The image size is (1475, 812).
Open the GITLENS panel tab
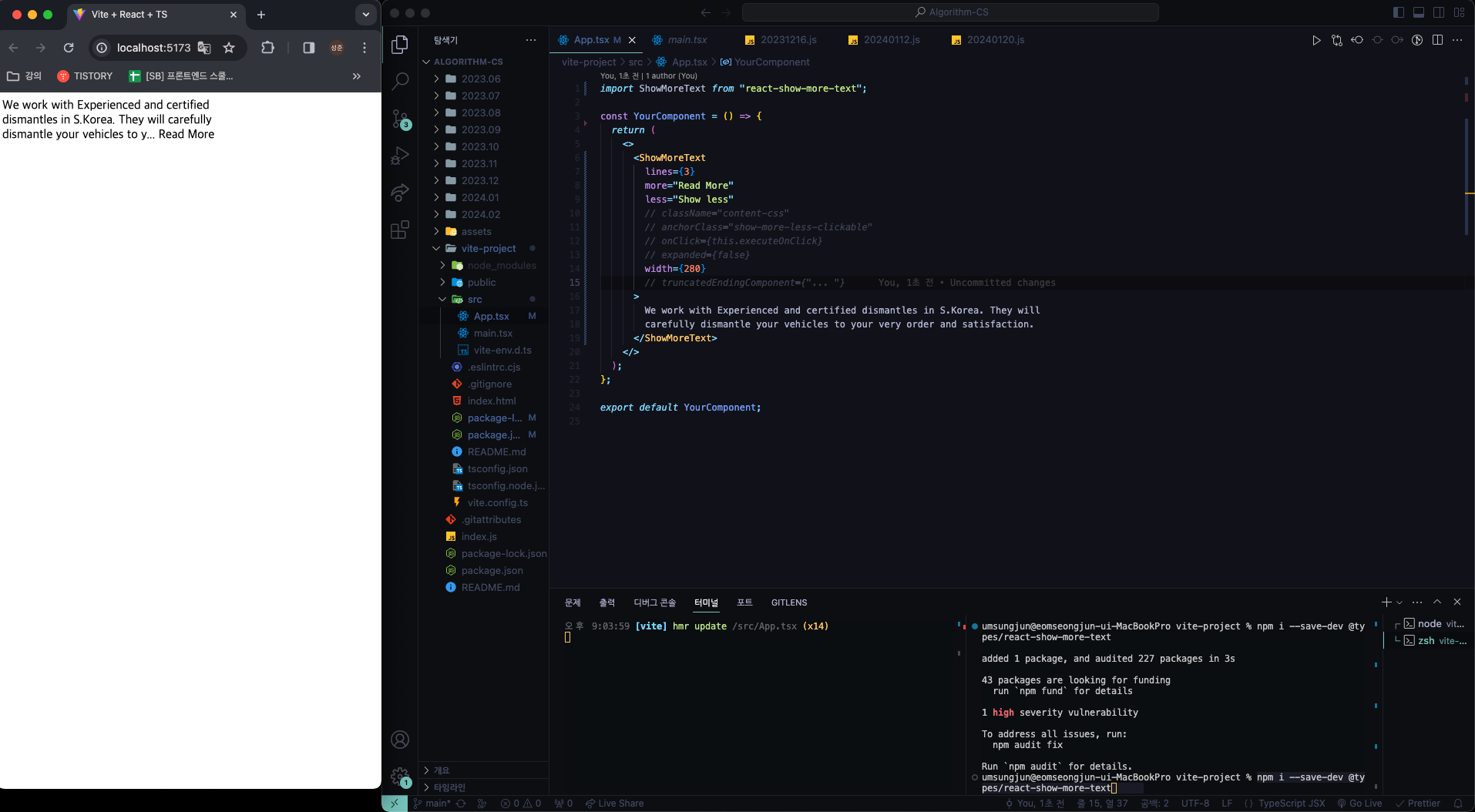click(x=789, y=602)
